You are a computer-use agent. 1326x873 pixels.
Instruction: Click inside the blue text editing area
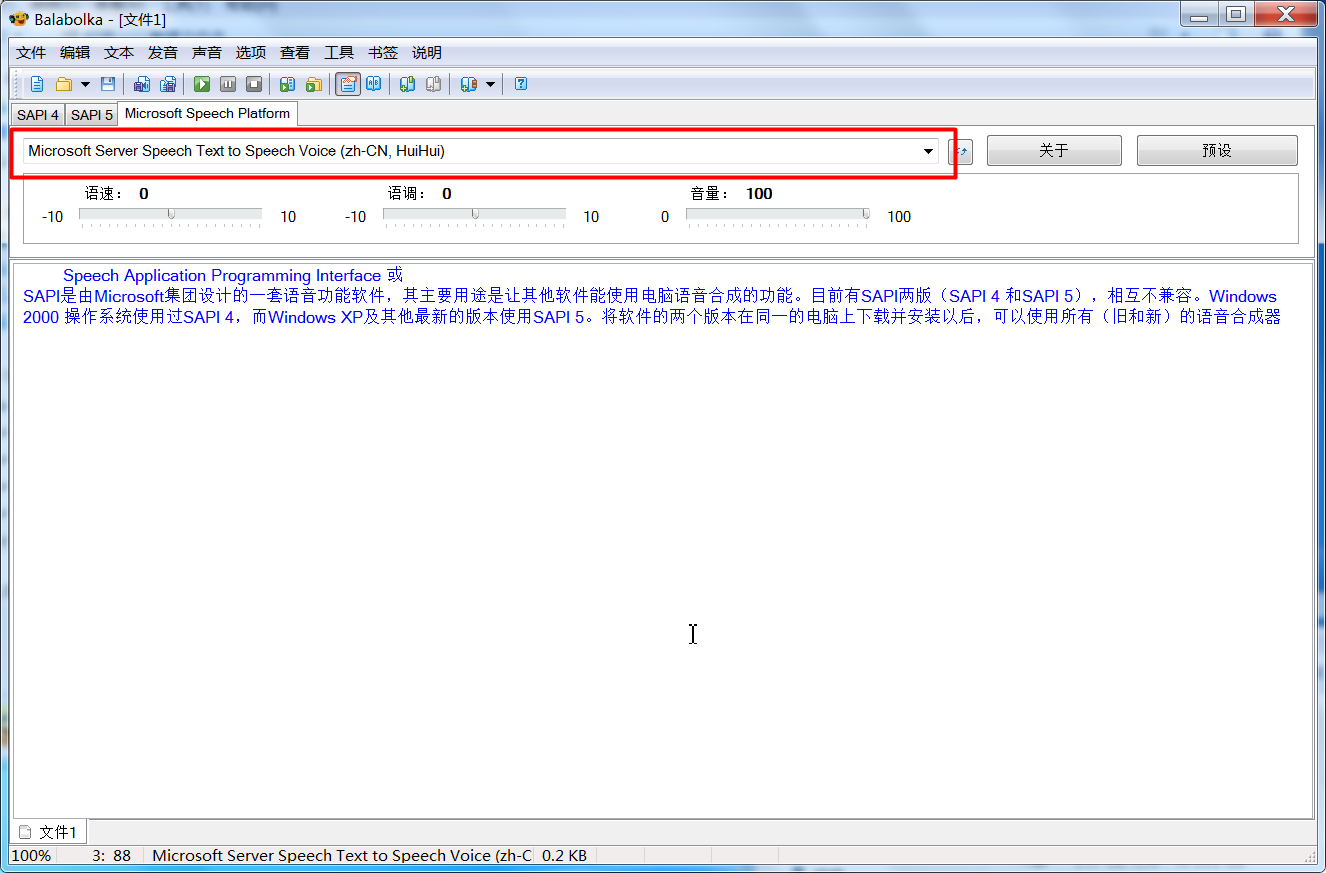tap(662, 540)
